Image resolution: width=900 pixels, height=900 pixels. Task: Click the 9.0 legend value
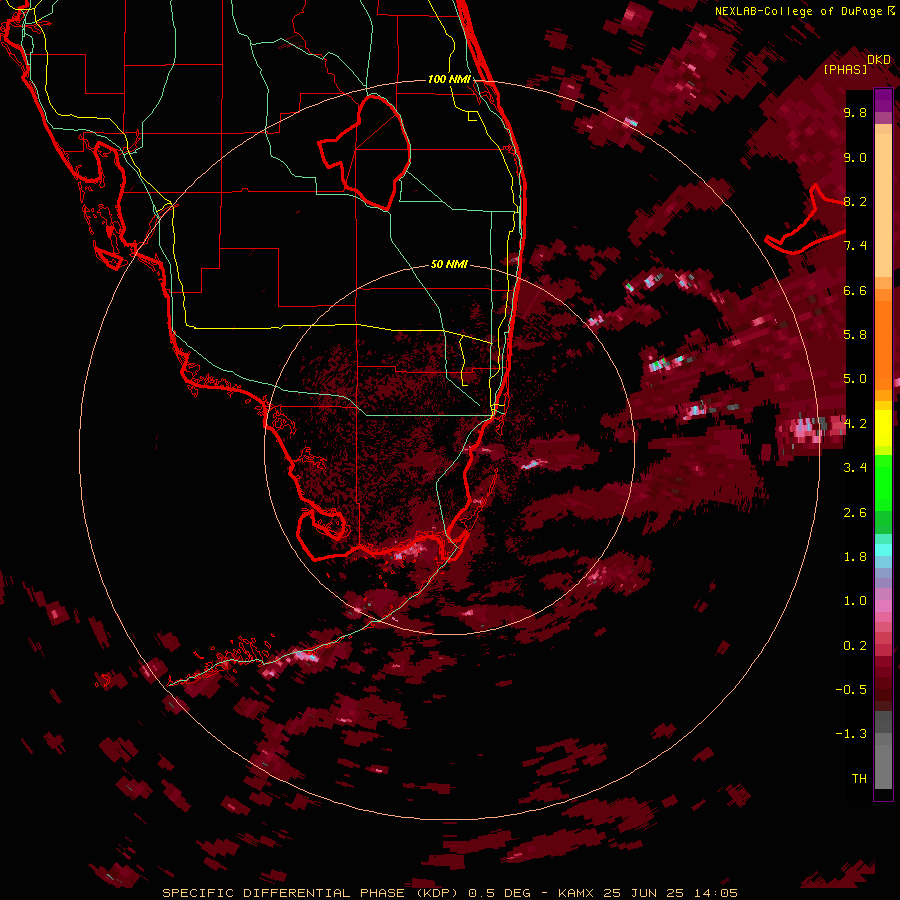pos(855,157)
